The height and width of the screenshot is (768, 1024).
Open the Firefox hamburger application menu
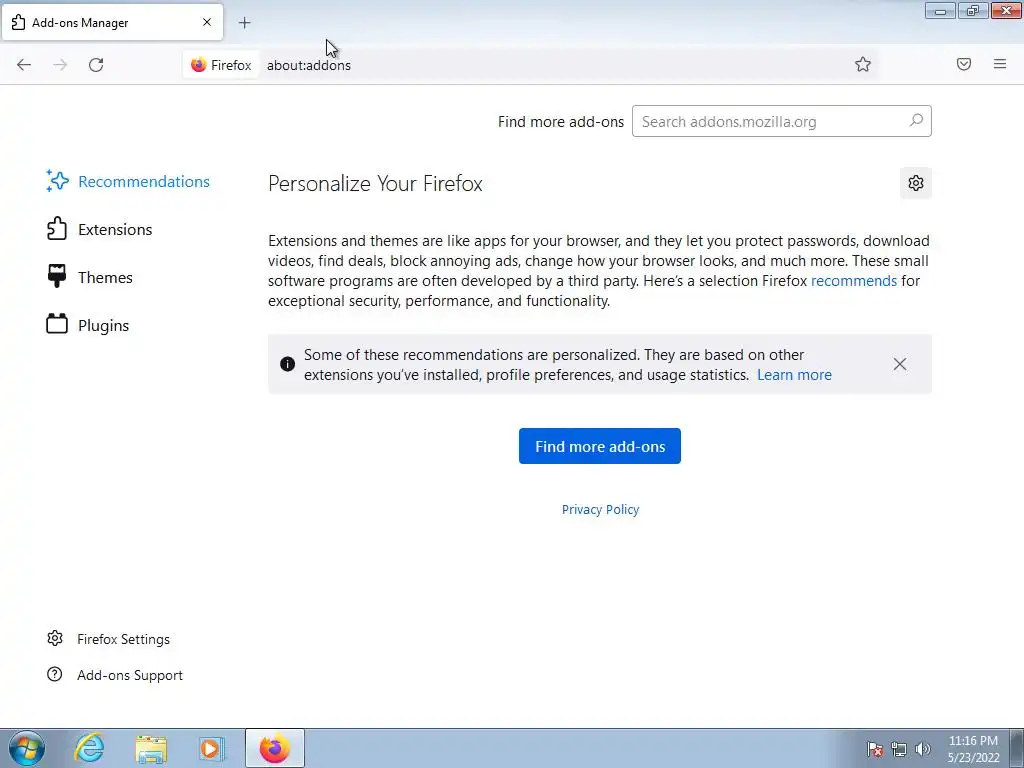1000,64
